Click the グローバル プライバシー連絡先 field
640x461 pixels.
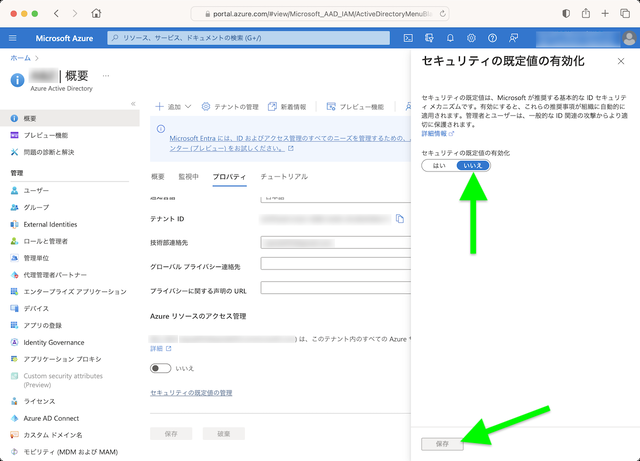[x=336, y=263]
